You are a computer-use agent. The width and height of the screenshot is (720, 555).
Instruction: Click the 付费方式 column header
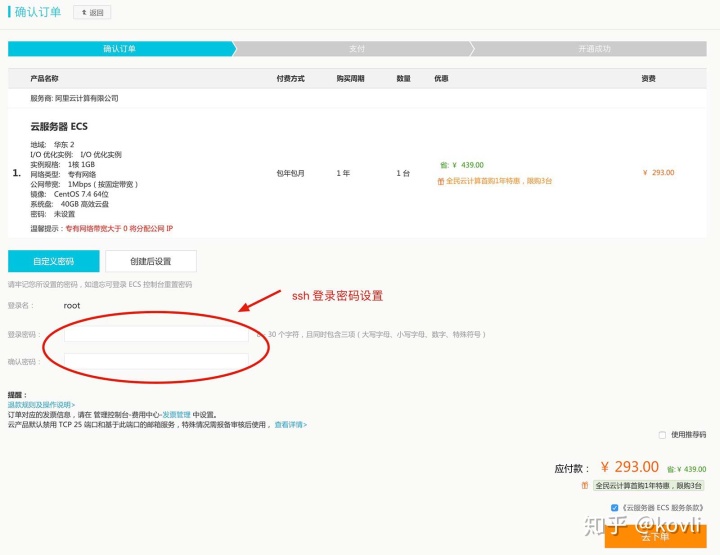point(290,78)
